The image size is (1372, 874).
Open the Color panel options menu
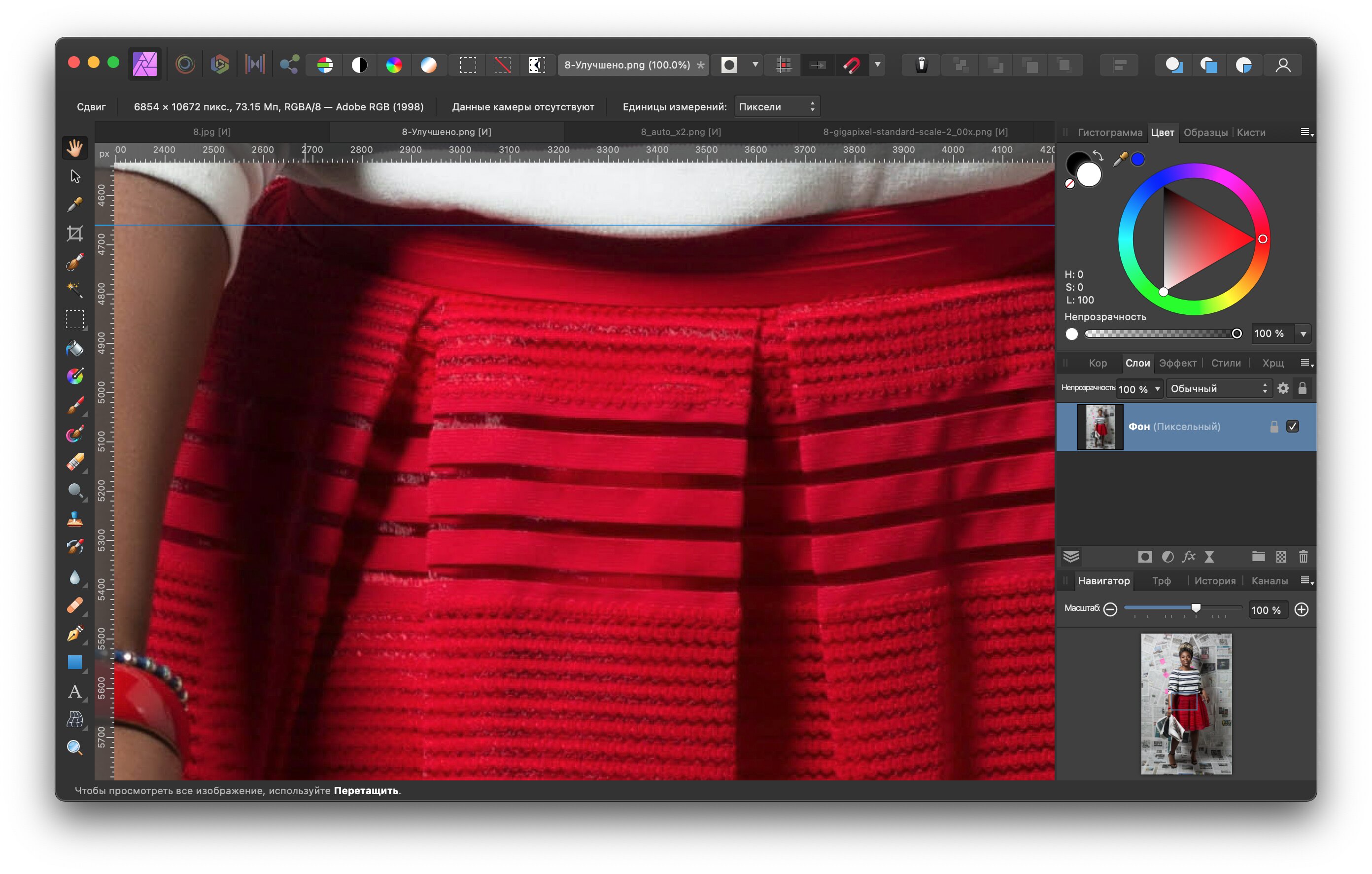1307,132
